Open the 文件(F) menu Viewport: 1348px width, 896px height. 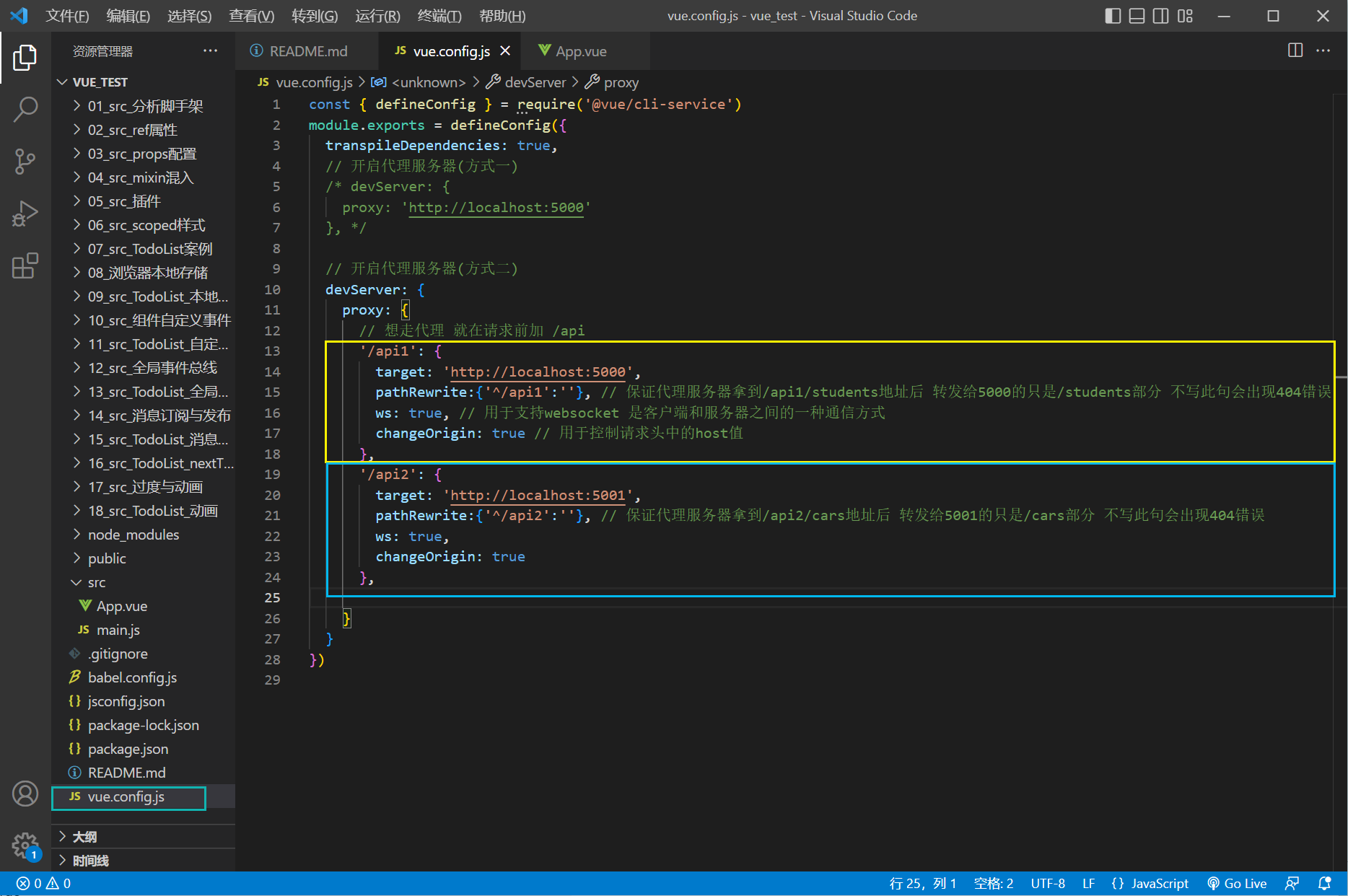click(x=67, y=16)
